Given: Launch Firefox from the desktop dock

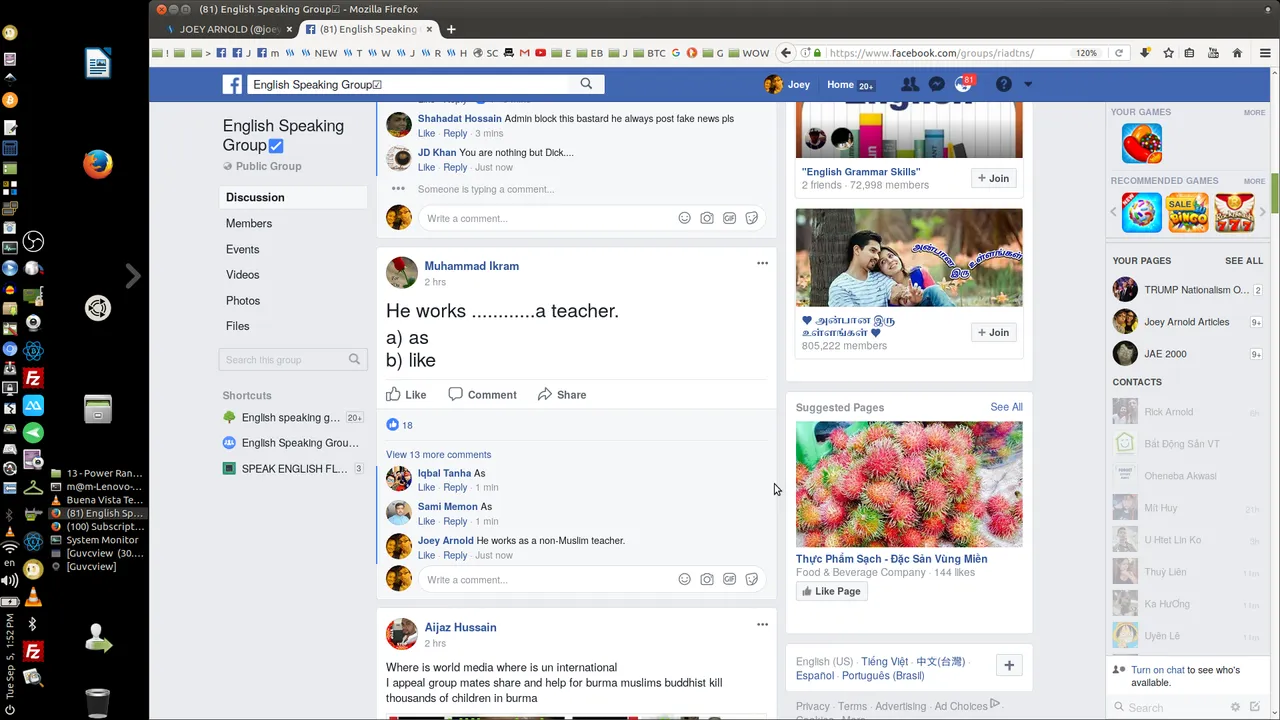Looking at the screenshot, I should point(97,164).
